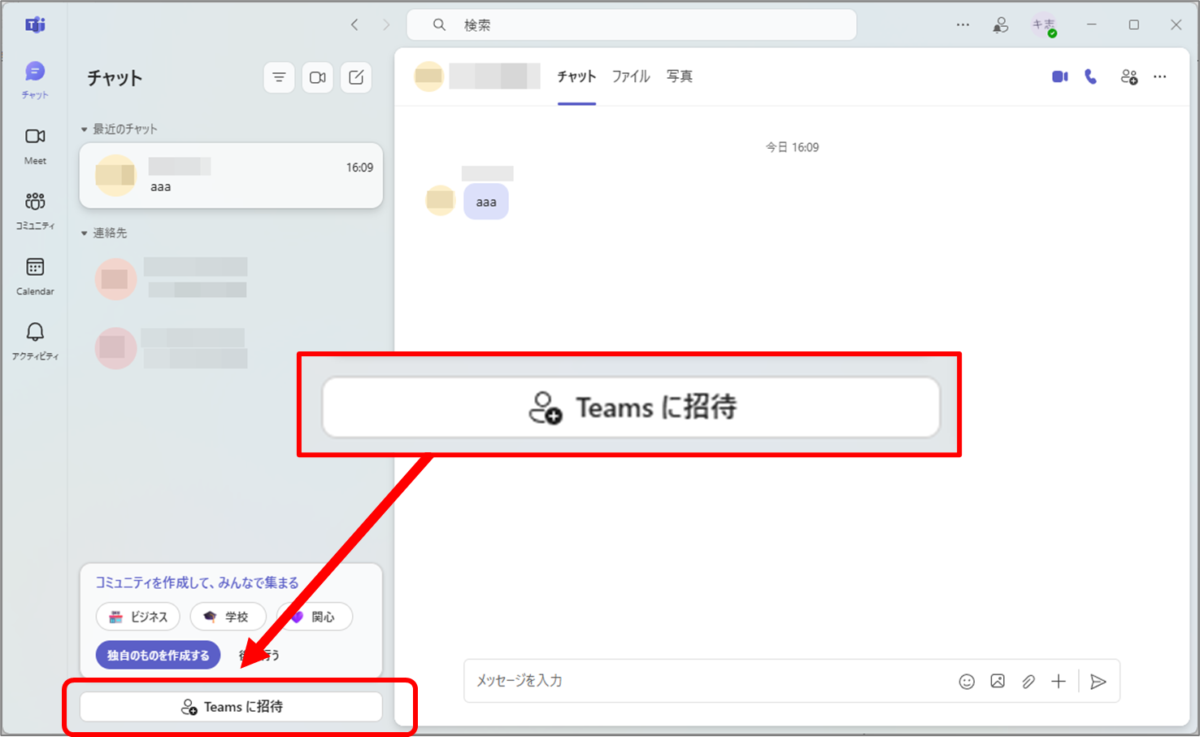
Task: Start an audio call with the phone icon
Action: click(1091, 77)
